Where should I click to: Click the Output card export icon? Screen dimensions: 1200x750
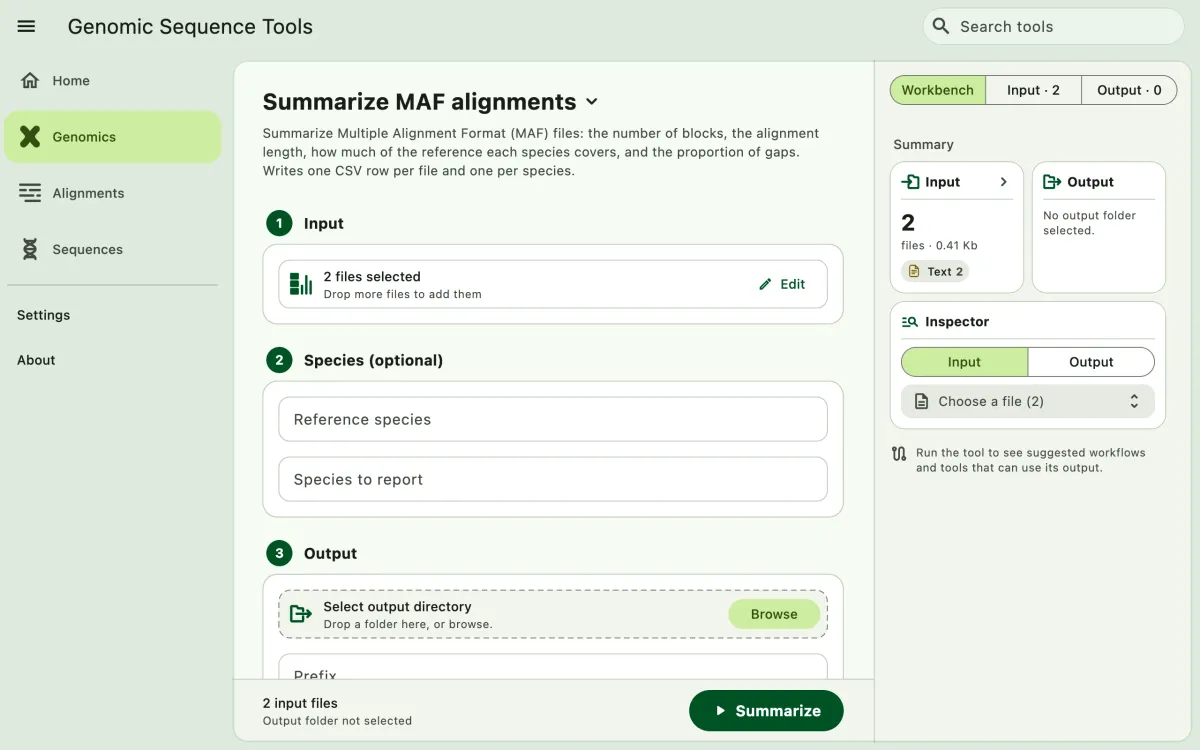click(1052, 182)
